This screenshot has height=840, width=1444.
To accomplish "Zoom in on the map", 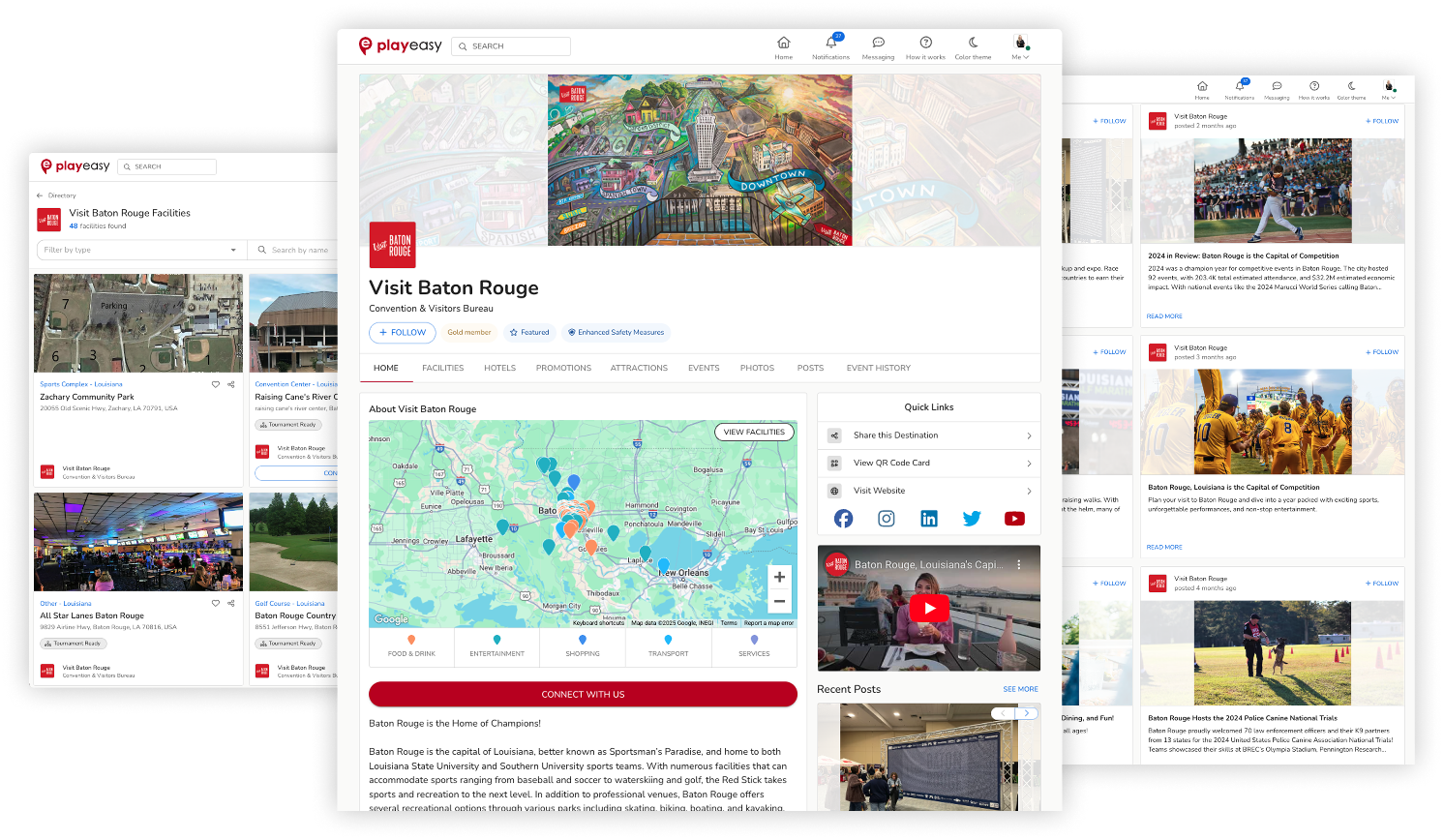I will 779,577.
